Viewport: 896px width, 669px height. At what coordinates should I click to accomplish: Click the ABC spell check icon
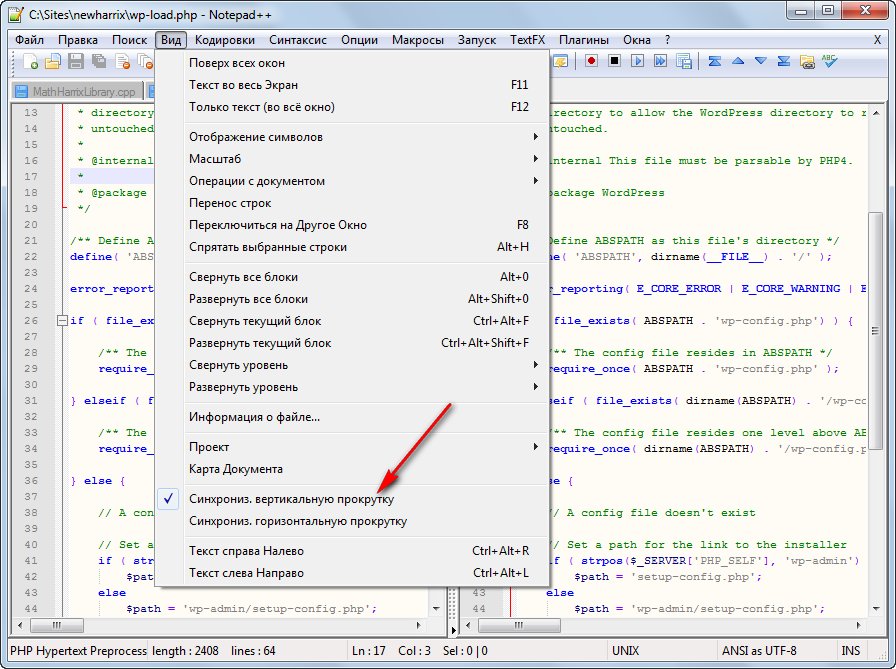829,62
